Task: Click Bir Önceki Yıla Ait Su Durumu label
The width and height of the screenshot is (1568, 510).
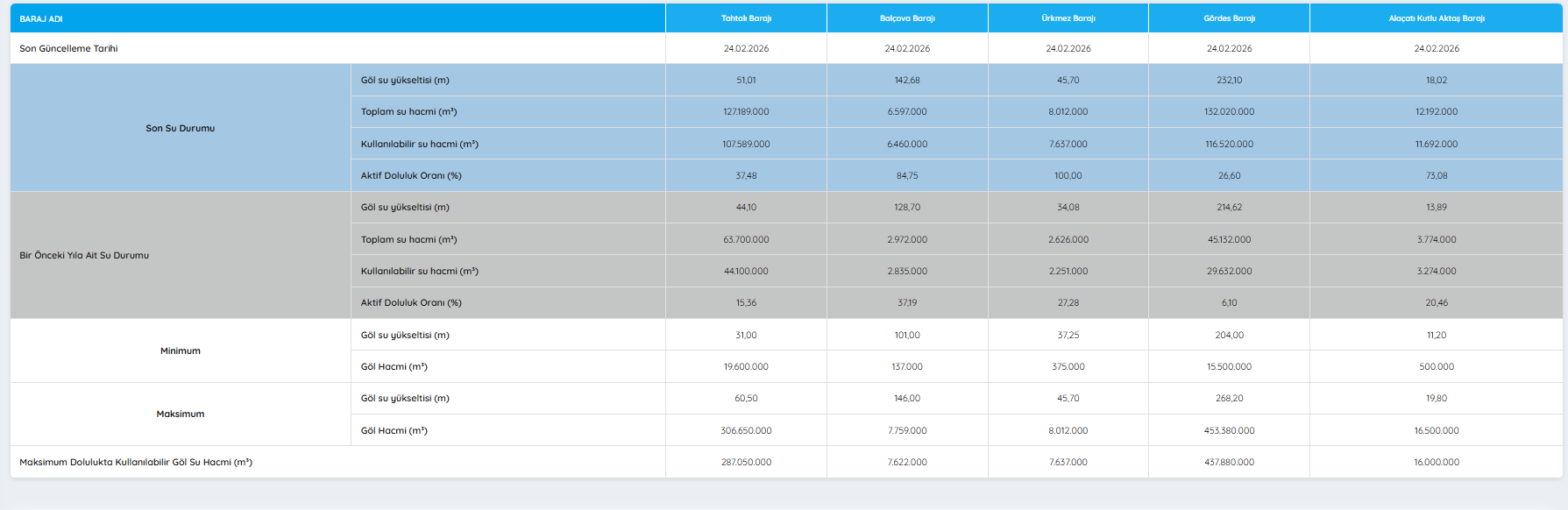Action: 84,256
